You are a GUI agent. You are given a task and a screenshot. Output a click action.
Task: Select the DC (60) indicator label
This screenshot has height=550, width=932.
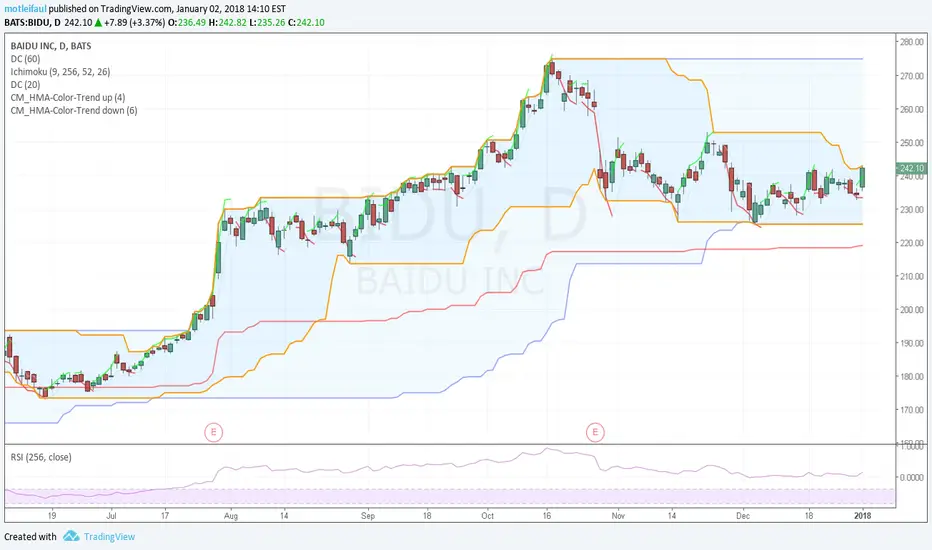click(26, 59)
